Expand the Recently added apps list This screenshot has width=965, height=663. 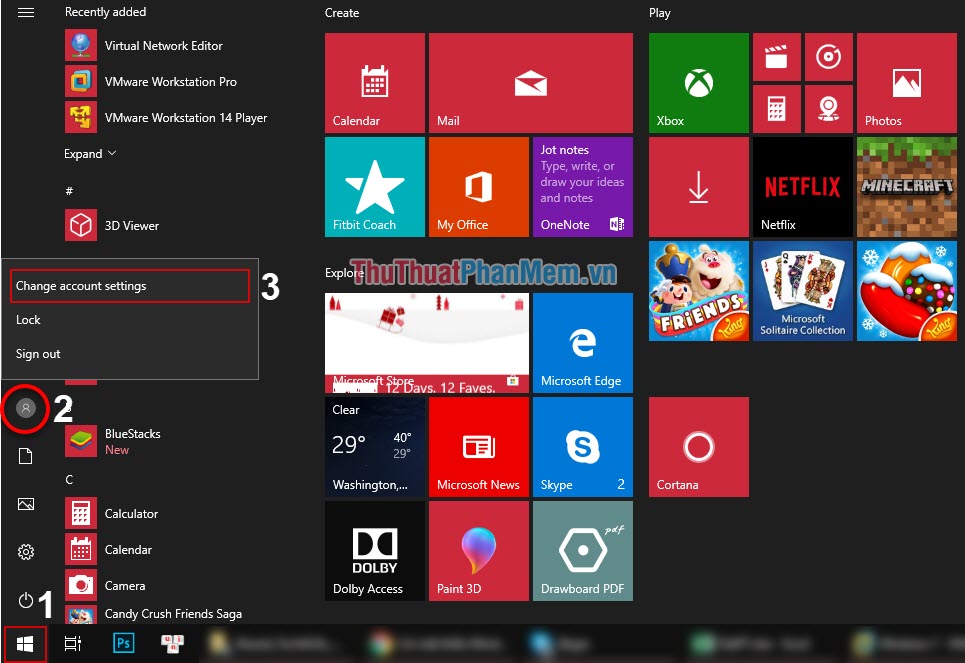89,153
